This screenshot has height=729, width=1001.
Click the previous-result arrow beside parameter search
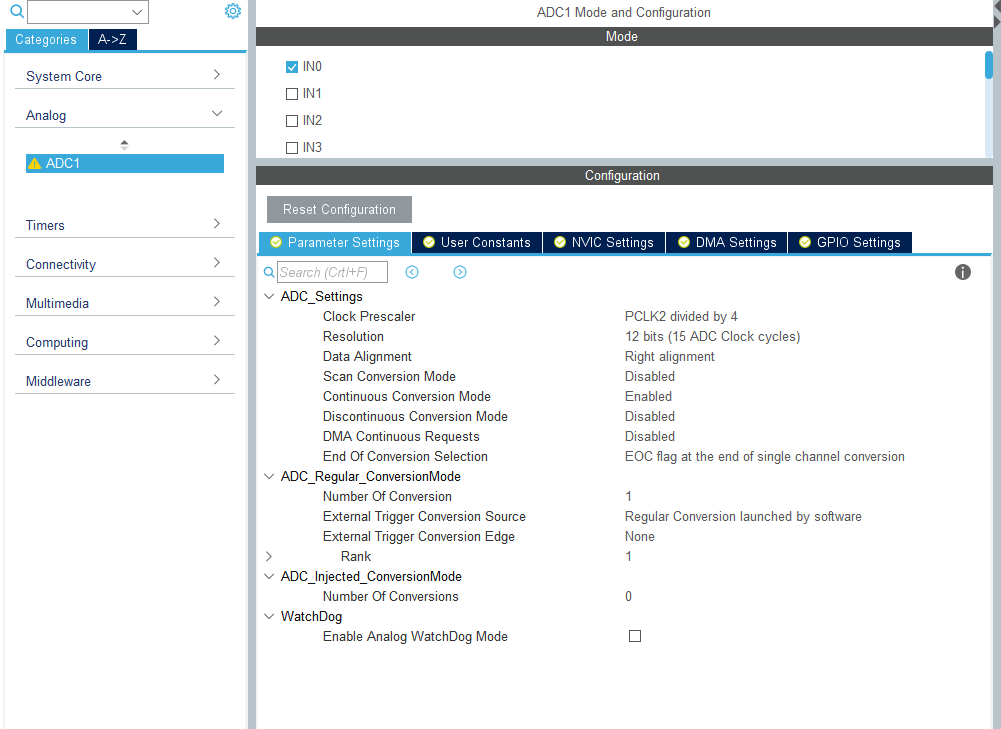(411, 271)
